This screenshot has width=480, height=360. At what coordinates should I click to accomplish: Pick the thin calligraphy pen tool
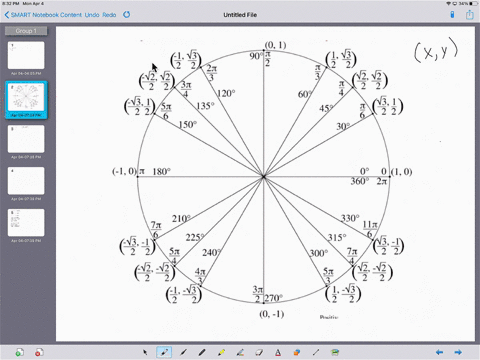(x=183, y=352)
